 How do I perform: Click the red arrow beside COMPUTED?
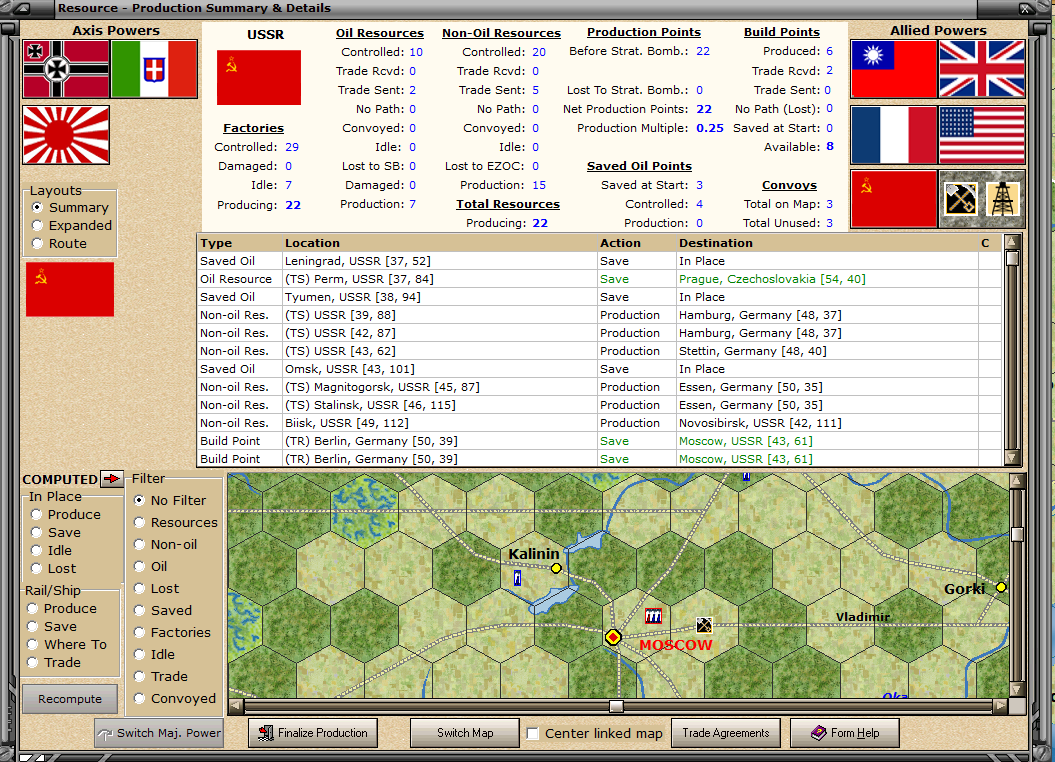[x=112, y=479]
